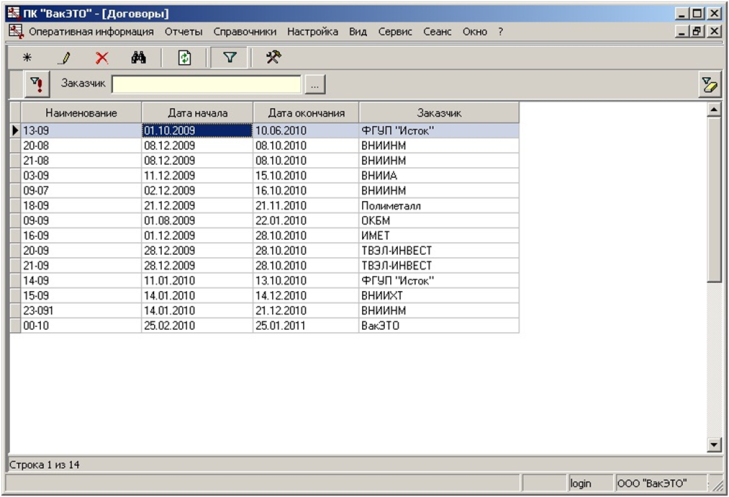Sort by the Дата начала column header
Screen dimensions: 729x497
click(197, 113)
